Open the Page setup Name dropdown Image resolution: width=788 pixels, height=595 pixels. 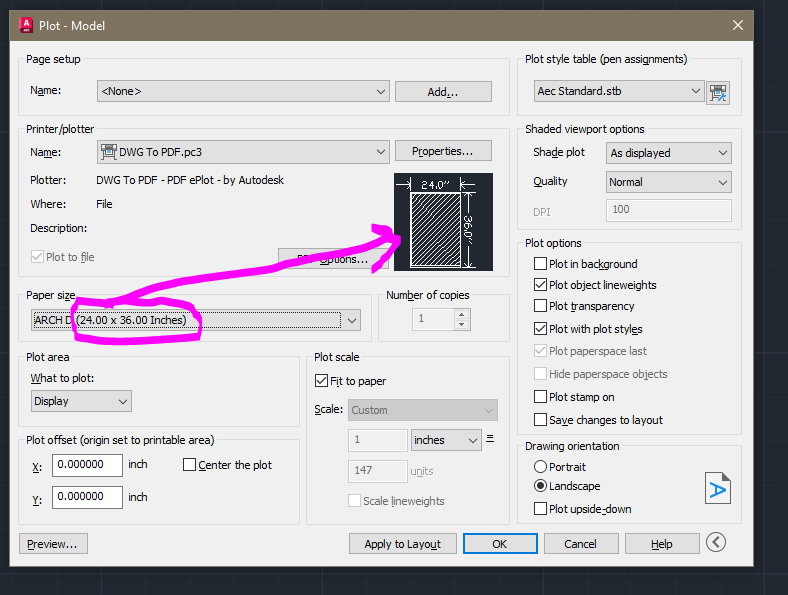243,91
